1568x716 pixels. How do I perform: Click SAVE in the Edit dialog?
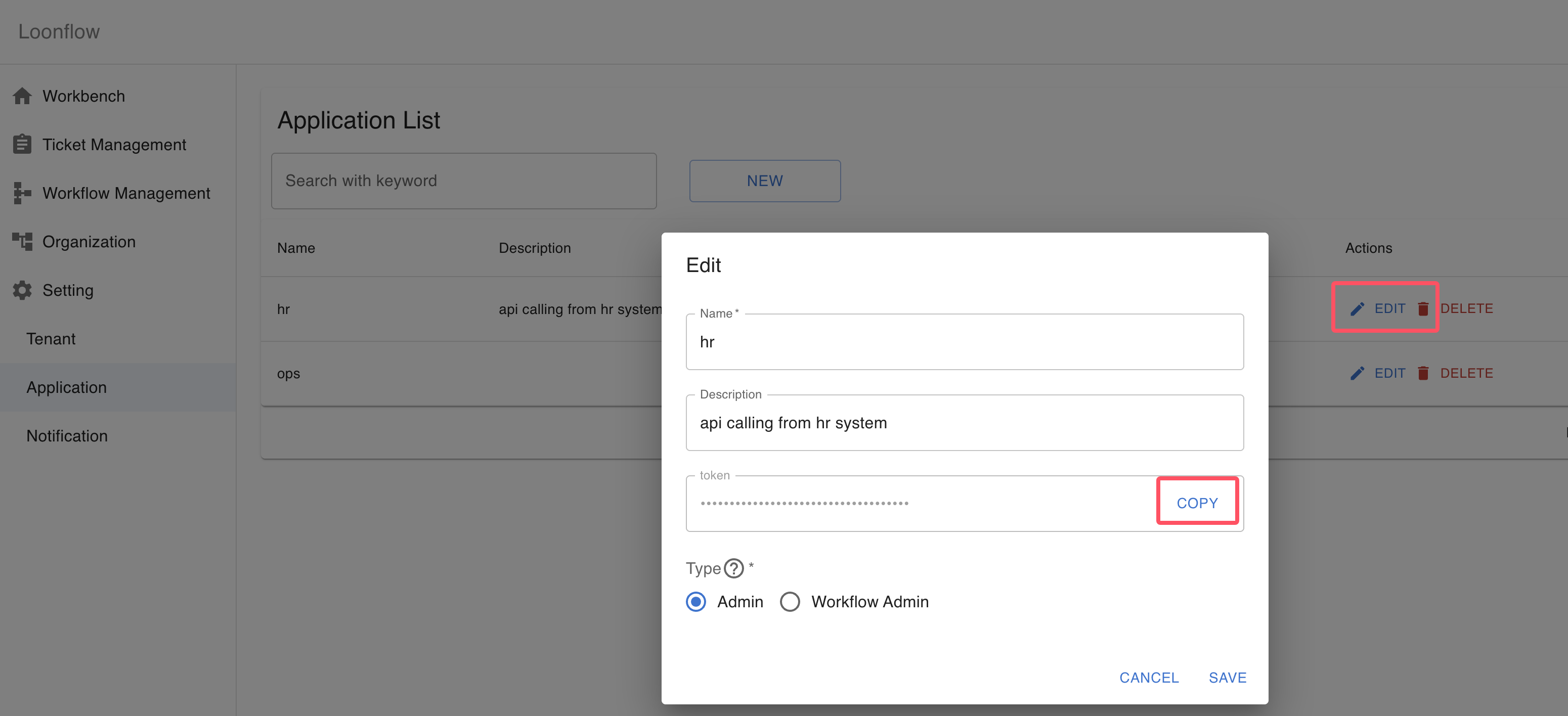(x=1227, y=678)
